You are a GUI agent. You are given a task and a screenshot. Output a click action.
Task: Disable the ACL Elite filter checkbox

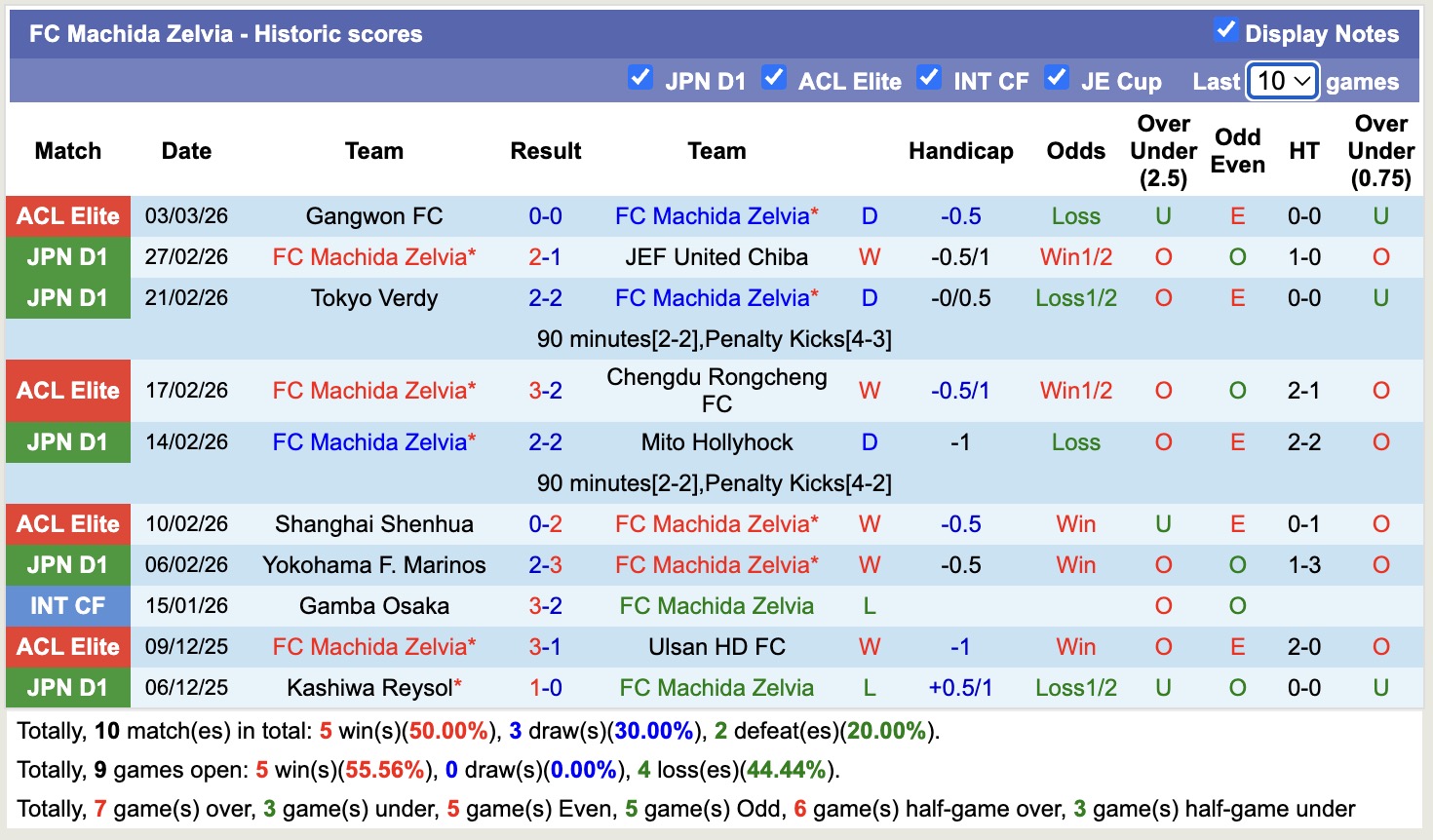pos(774,80)
